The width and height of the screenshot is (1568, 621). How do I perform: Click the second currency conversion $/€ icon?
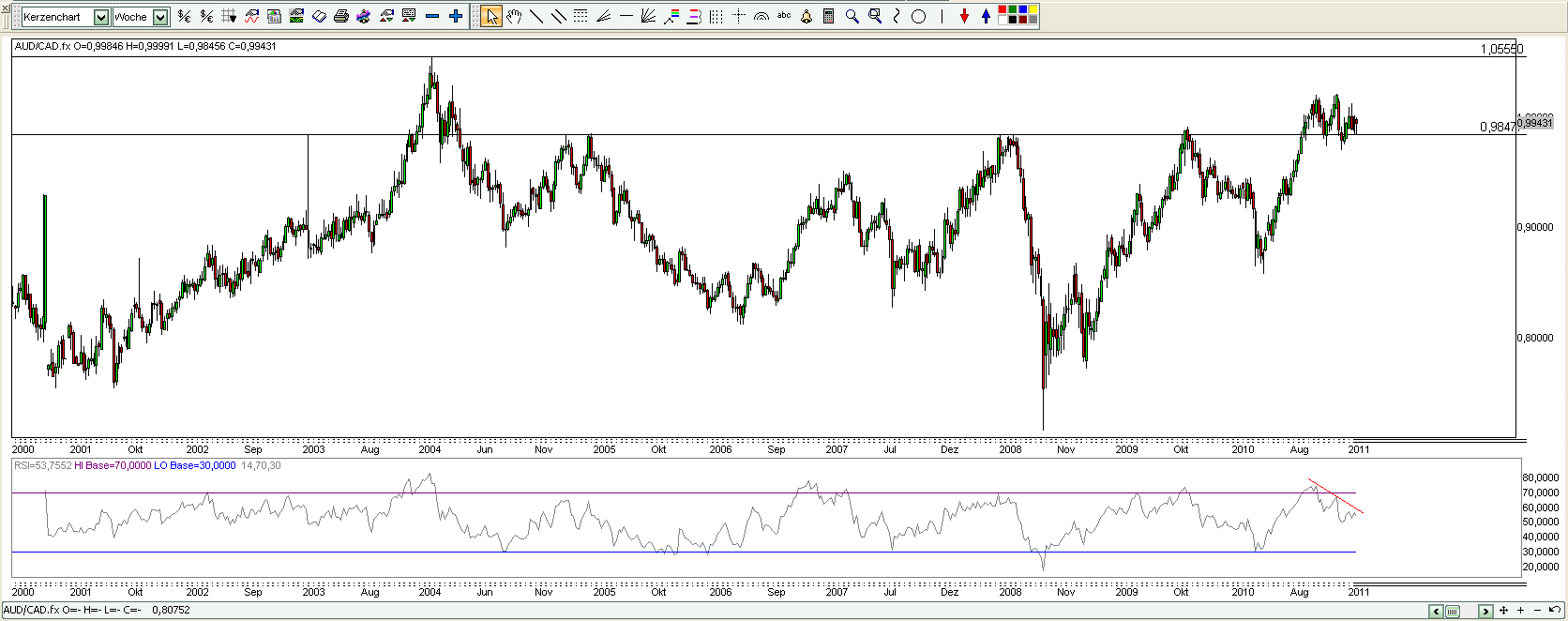(x=206, y=16)
